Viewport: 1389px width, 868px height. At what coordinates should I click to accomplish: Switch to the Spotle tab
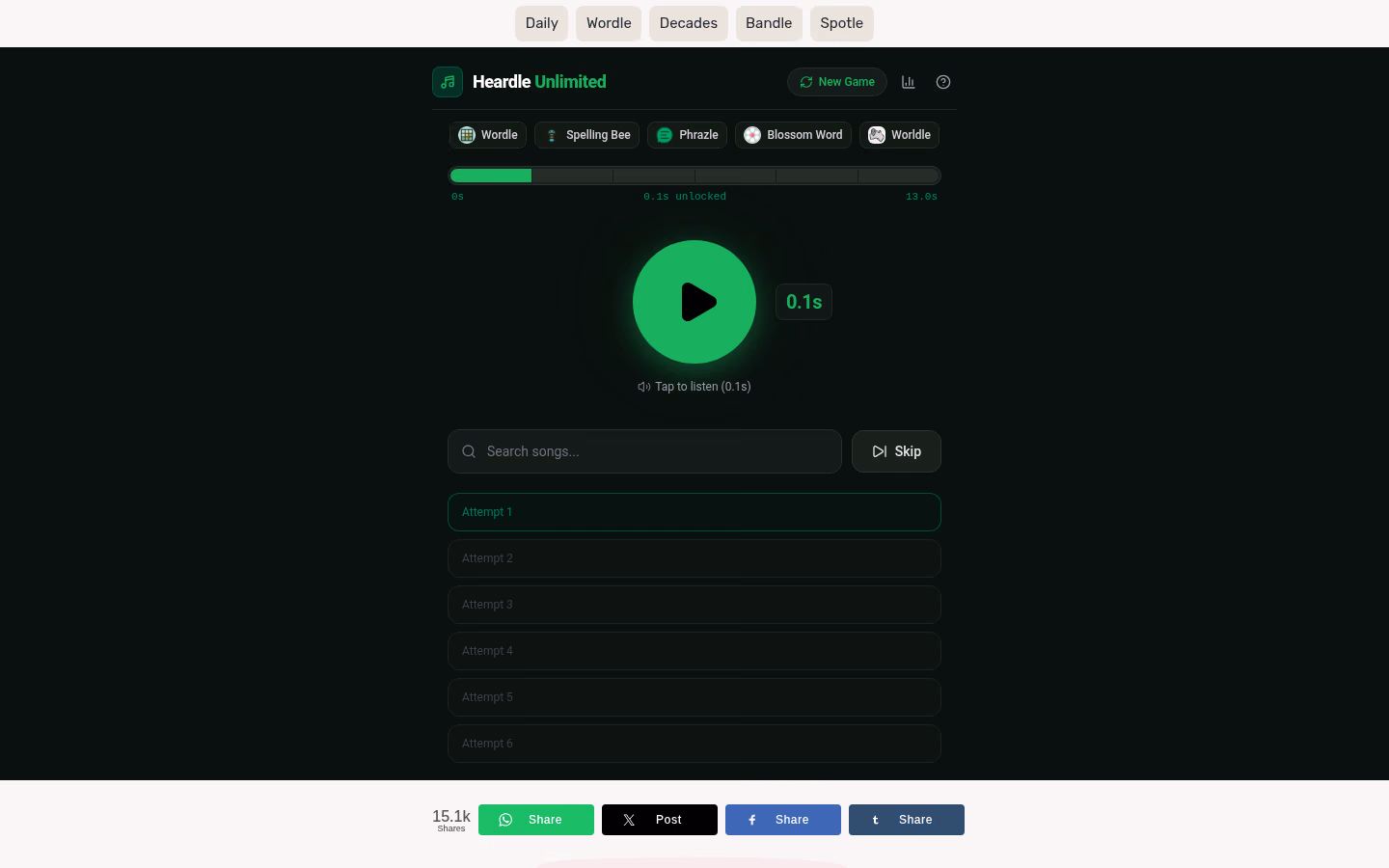coord(842,23)
